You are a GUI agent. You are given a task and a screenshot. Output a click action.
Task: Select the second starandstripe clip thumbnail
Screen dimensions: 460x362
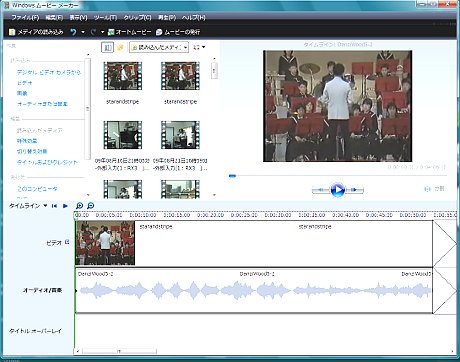click(180, 76)
